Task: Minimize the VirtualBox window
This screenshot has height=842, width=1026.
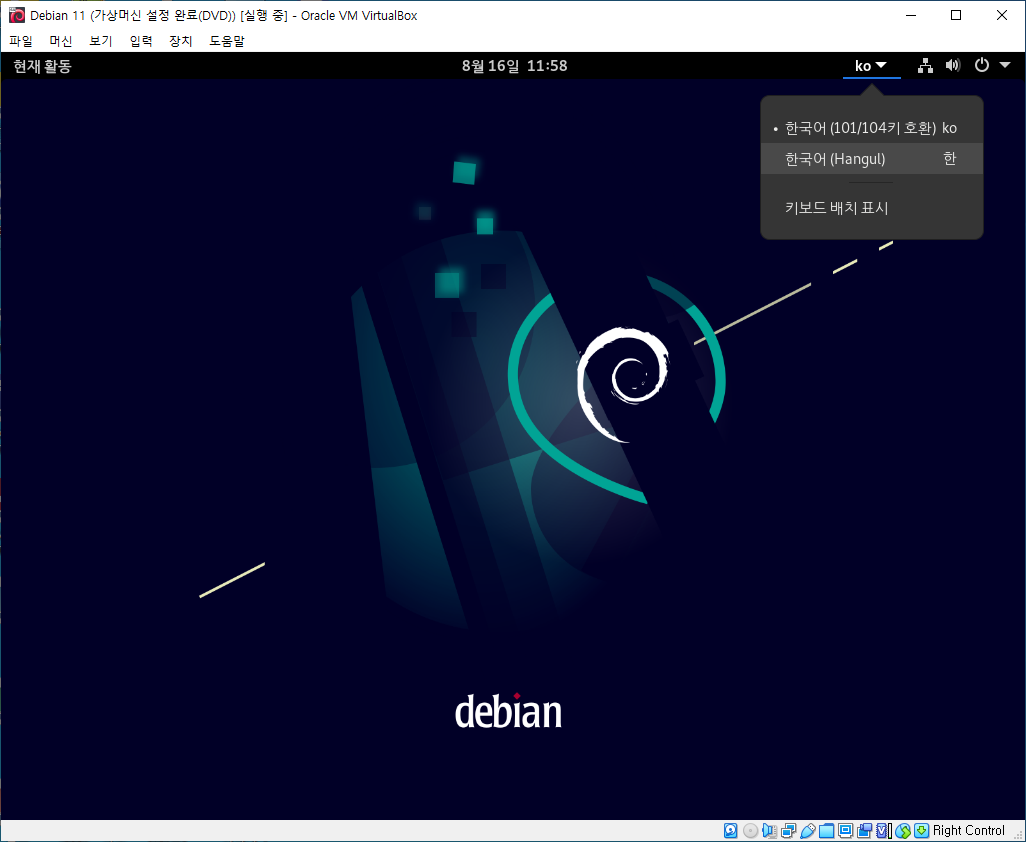Action: point(910,15)
